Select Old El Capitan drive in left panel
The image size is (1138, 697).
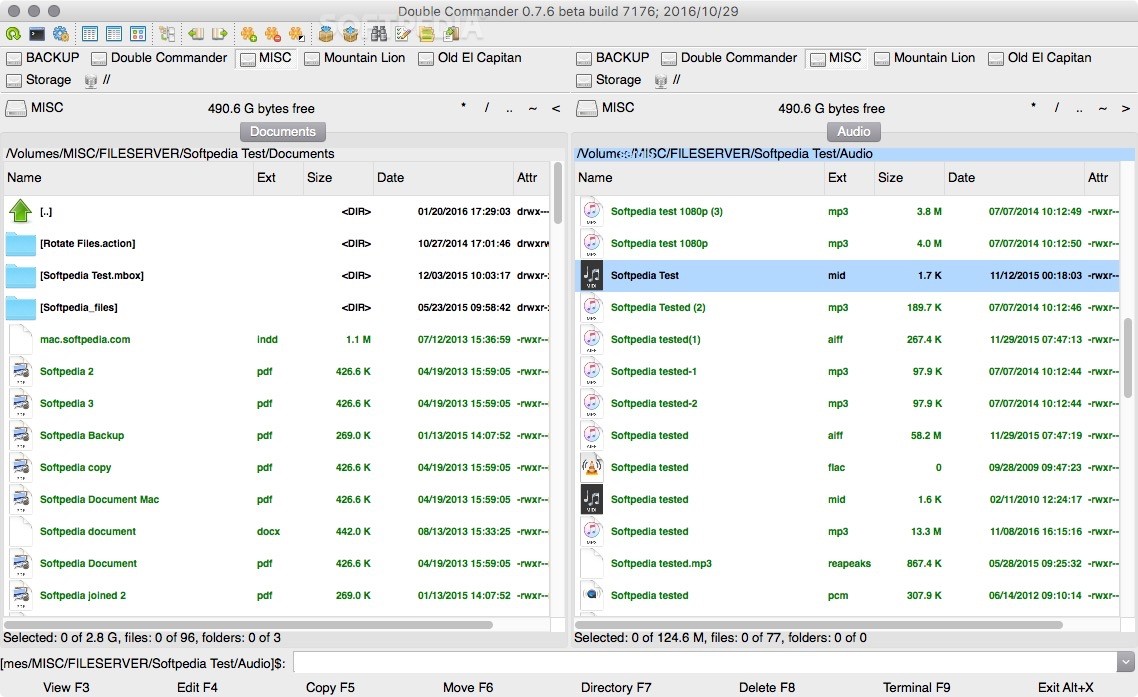click(470, 58)
